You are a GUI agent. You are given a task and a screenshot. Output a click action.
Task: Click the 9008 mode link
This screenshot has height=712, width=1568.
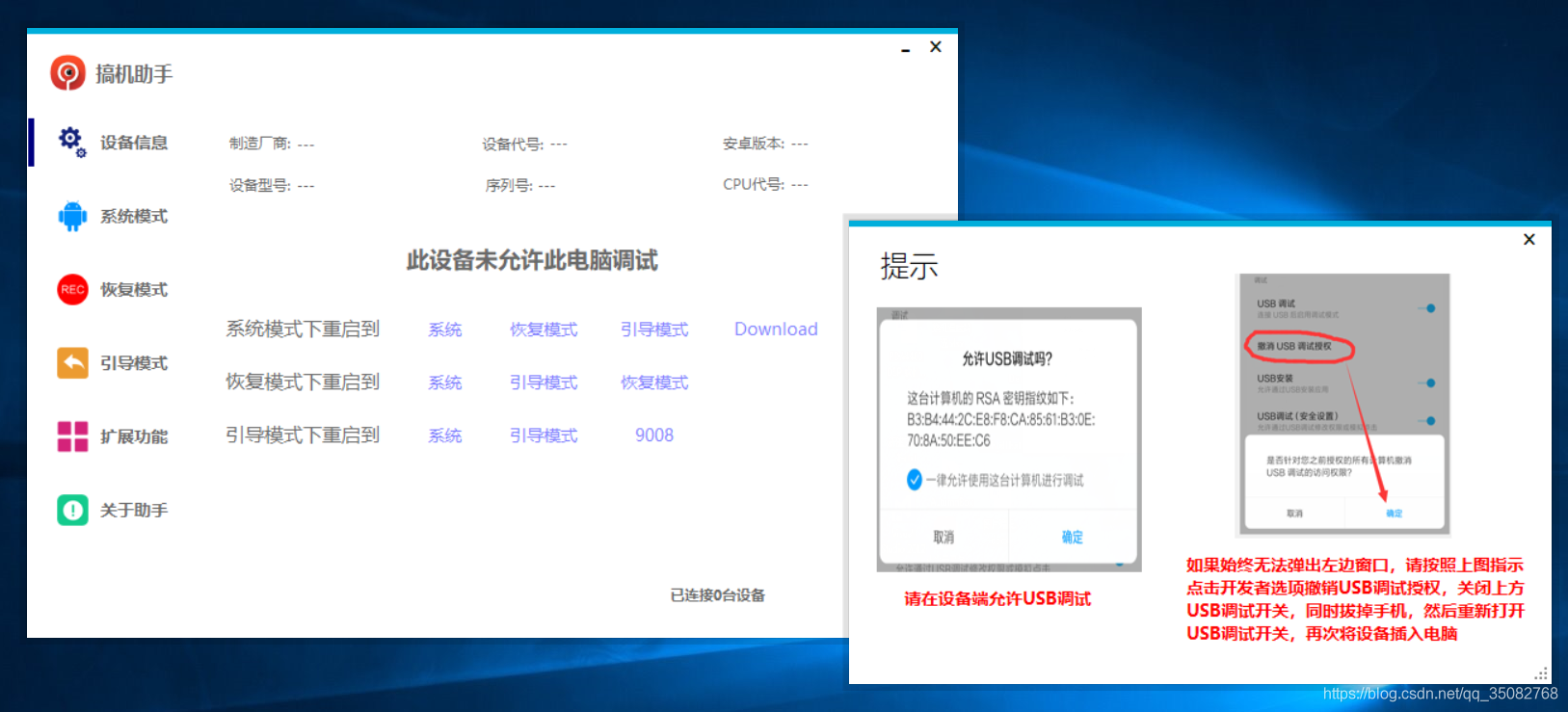pyautogui.click(x=654, y=435)
